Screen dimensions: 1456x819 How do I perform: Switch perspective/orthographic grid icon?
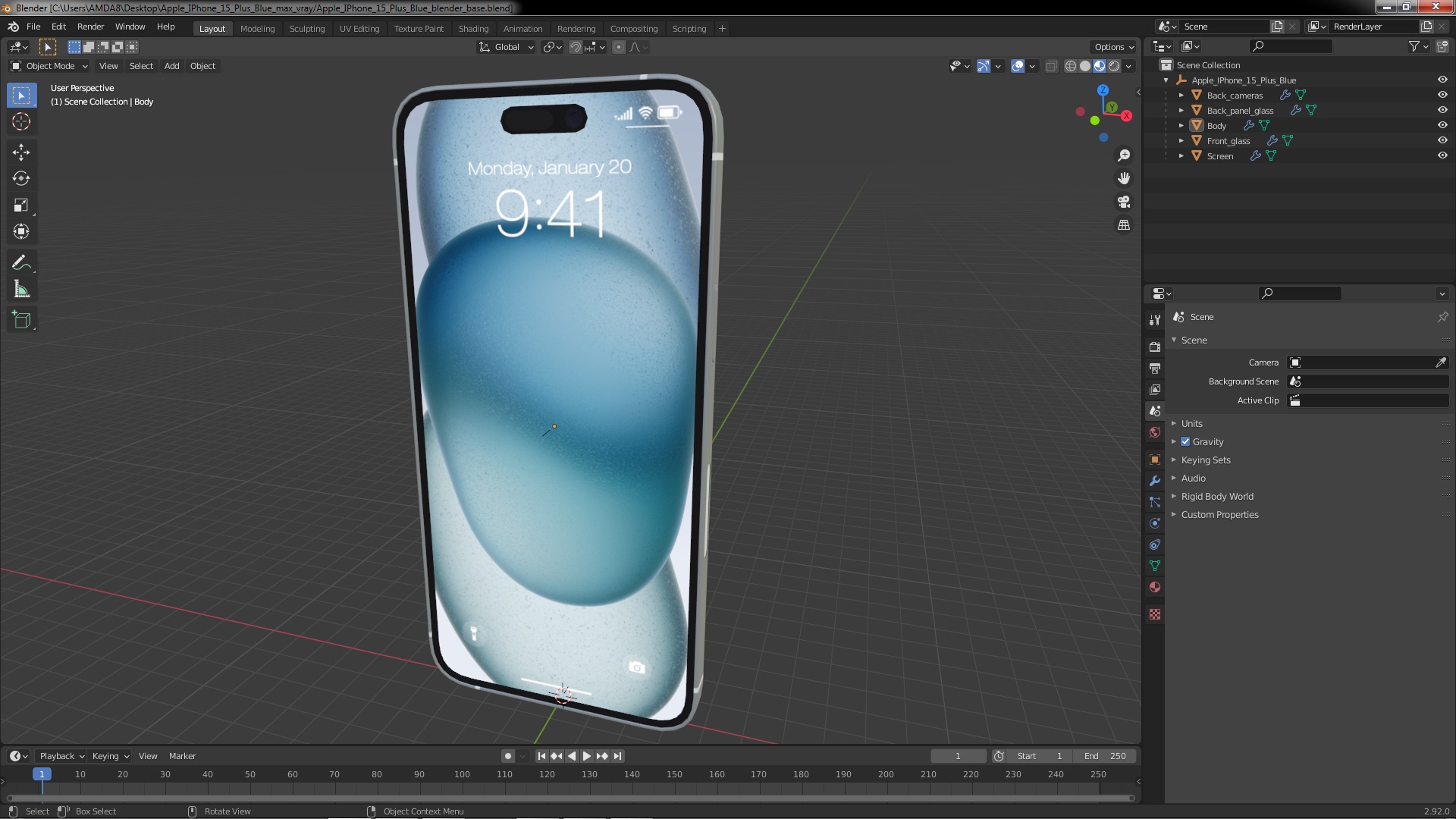click(x=1124, y=225)
